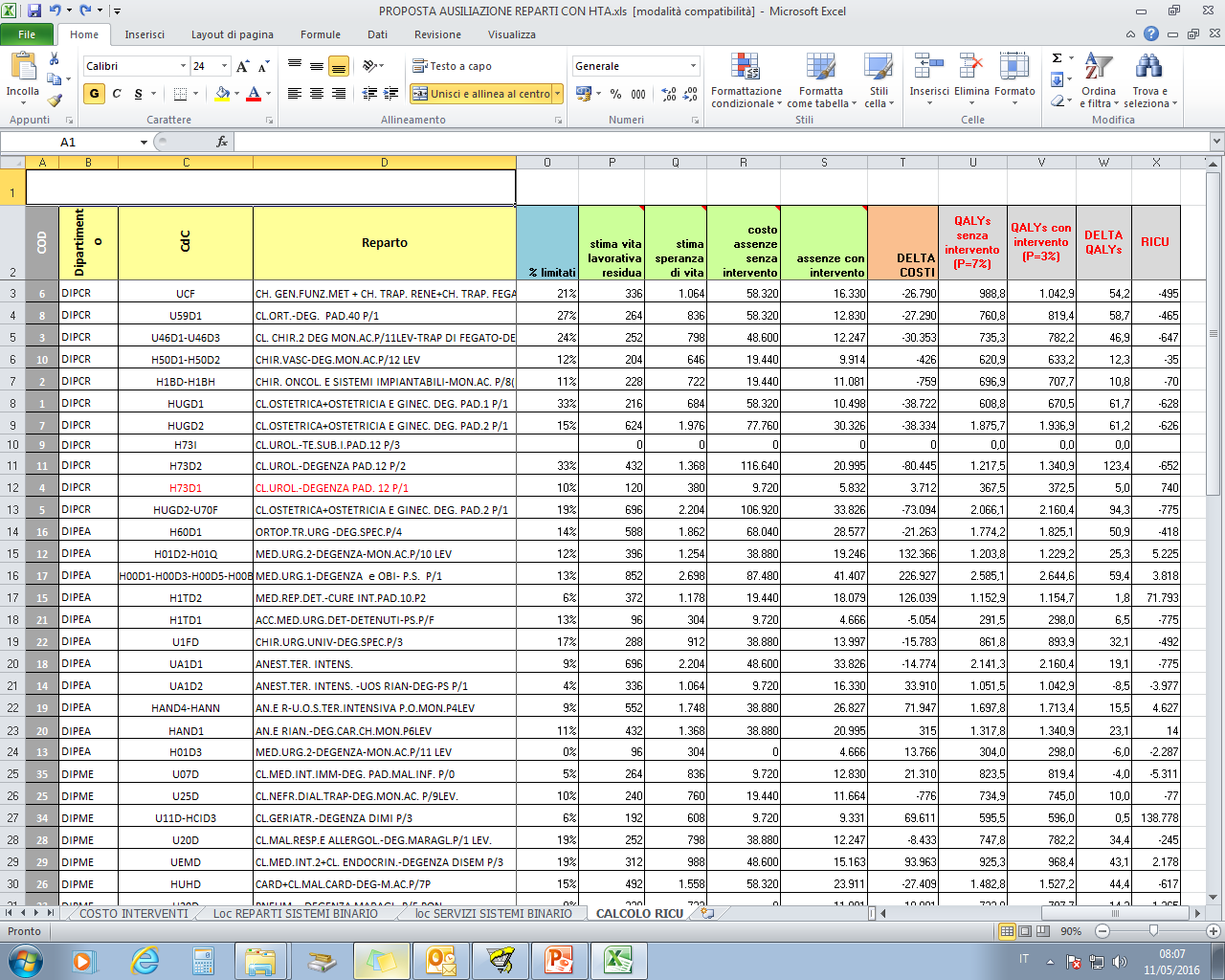Click the increase indent icon
Viewport: 1225px width, 980px height.
click(391, 93)
